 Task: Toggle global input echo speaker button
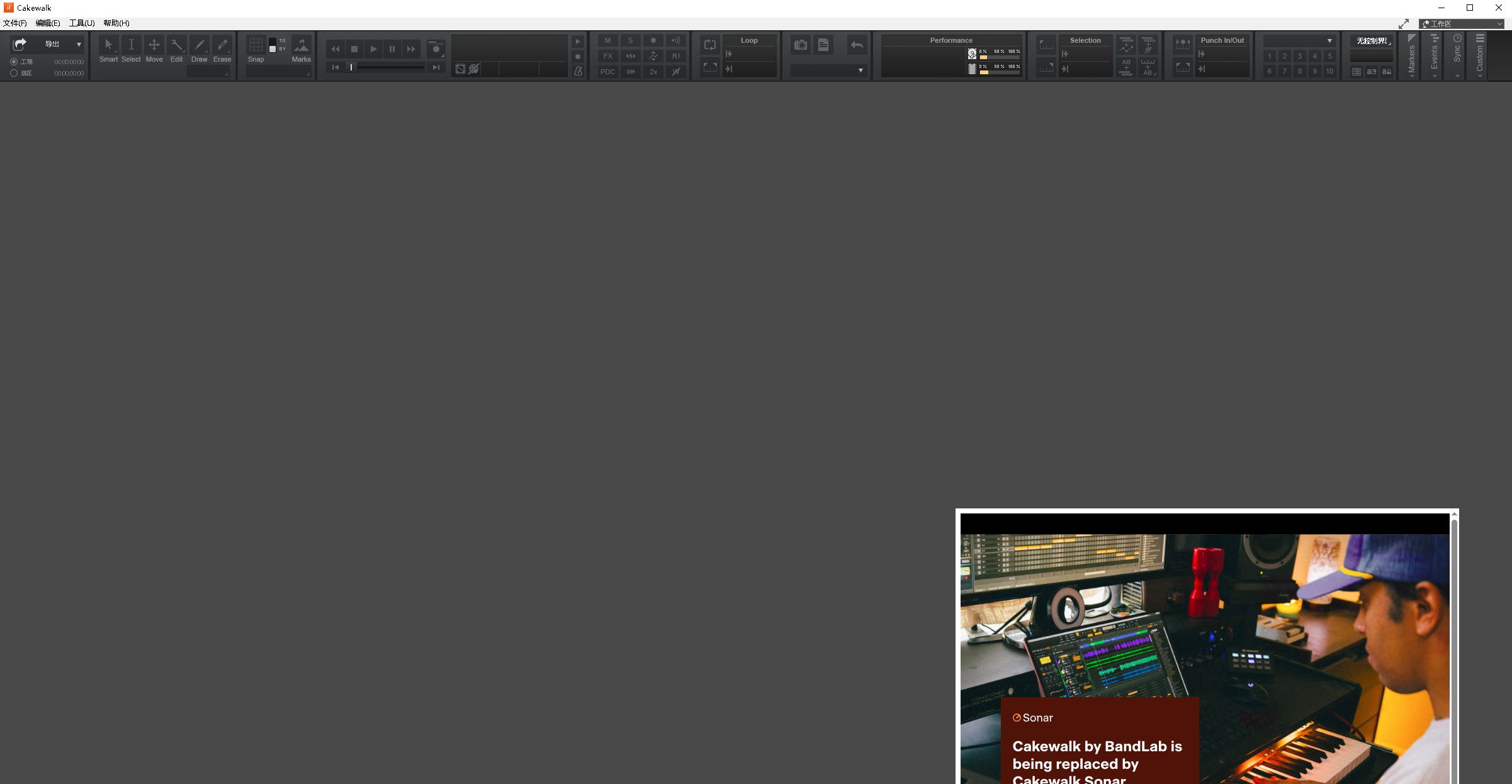coord(676,40)
